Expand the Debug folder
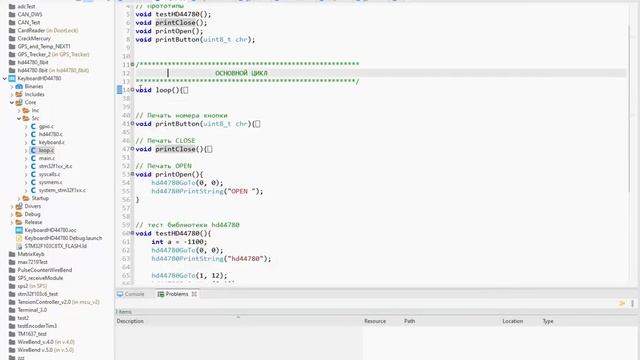640x360 pixels. (12, 214)
